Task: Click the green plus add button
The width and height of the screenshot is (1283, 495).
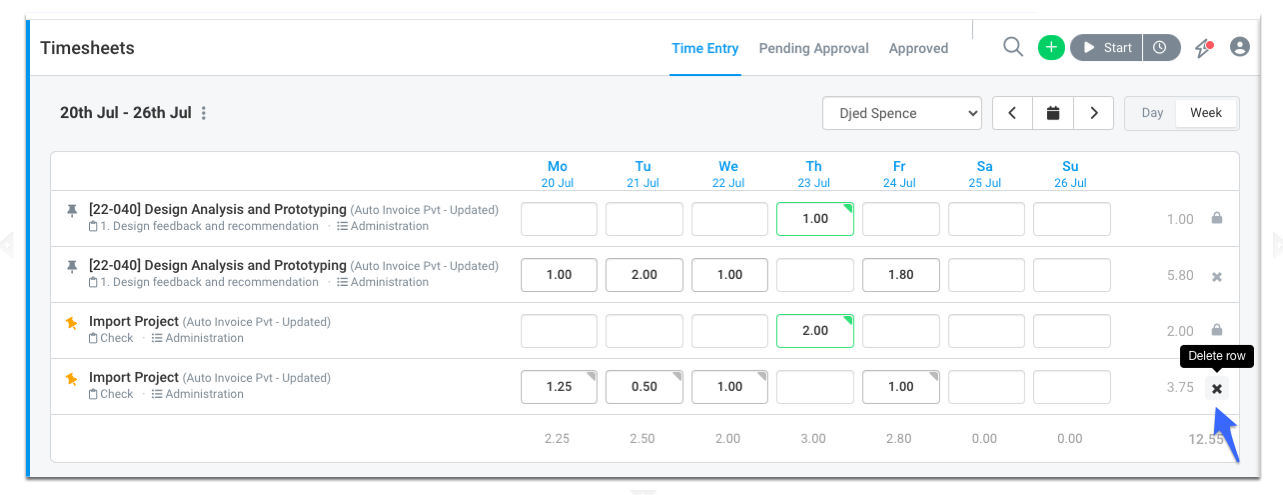Action: click(1051, 47)
